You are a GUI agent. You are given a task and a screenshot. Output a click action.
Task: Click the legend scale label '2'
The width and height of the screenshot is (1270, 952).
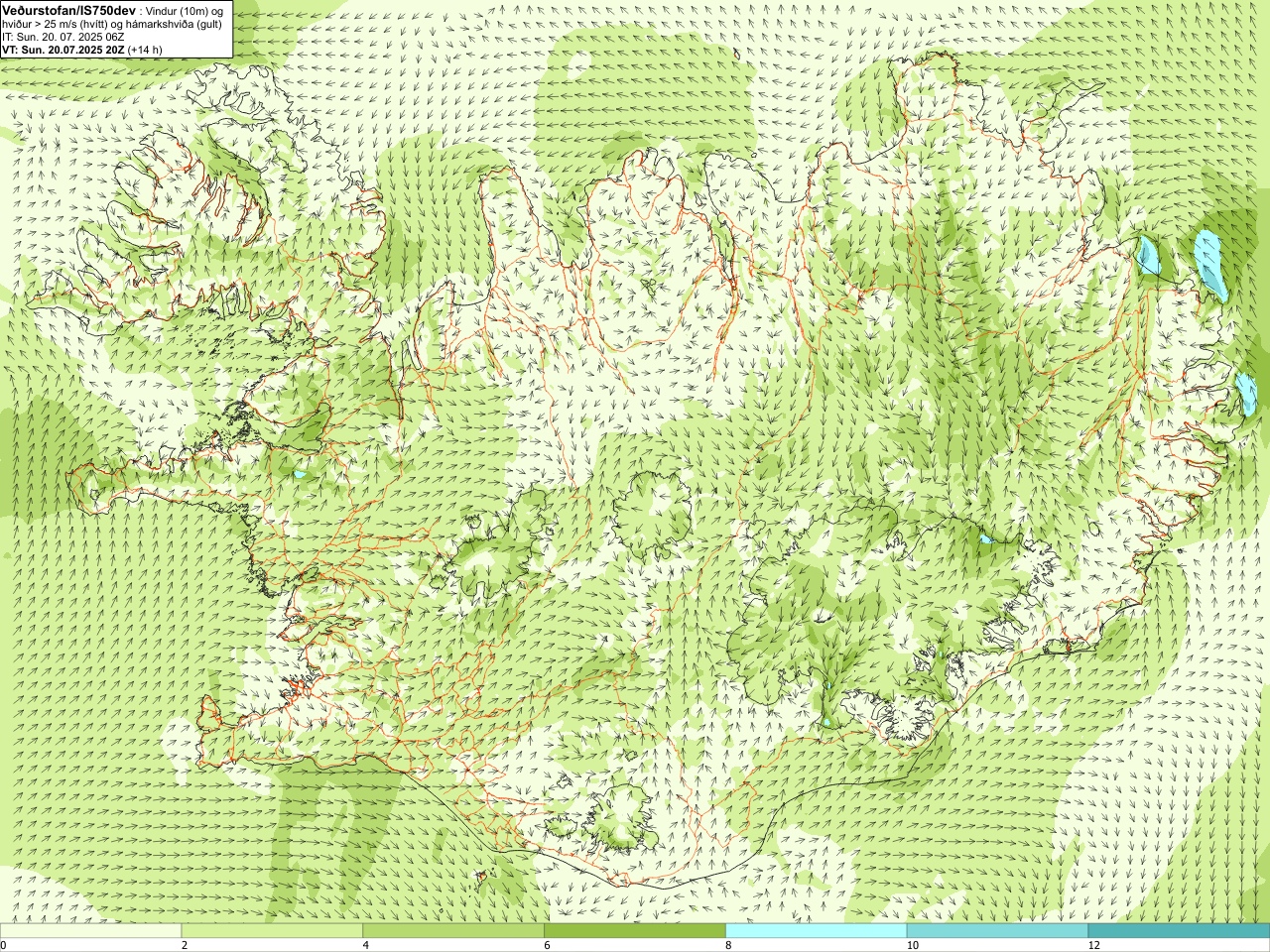click(185, 946)
